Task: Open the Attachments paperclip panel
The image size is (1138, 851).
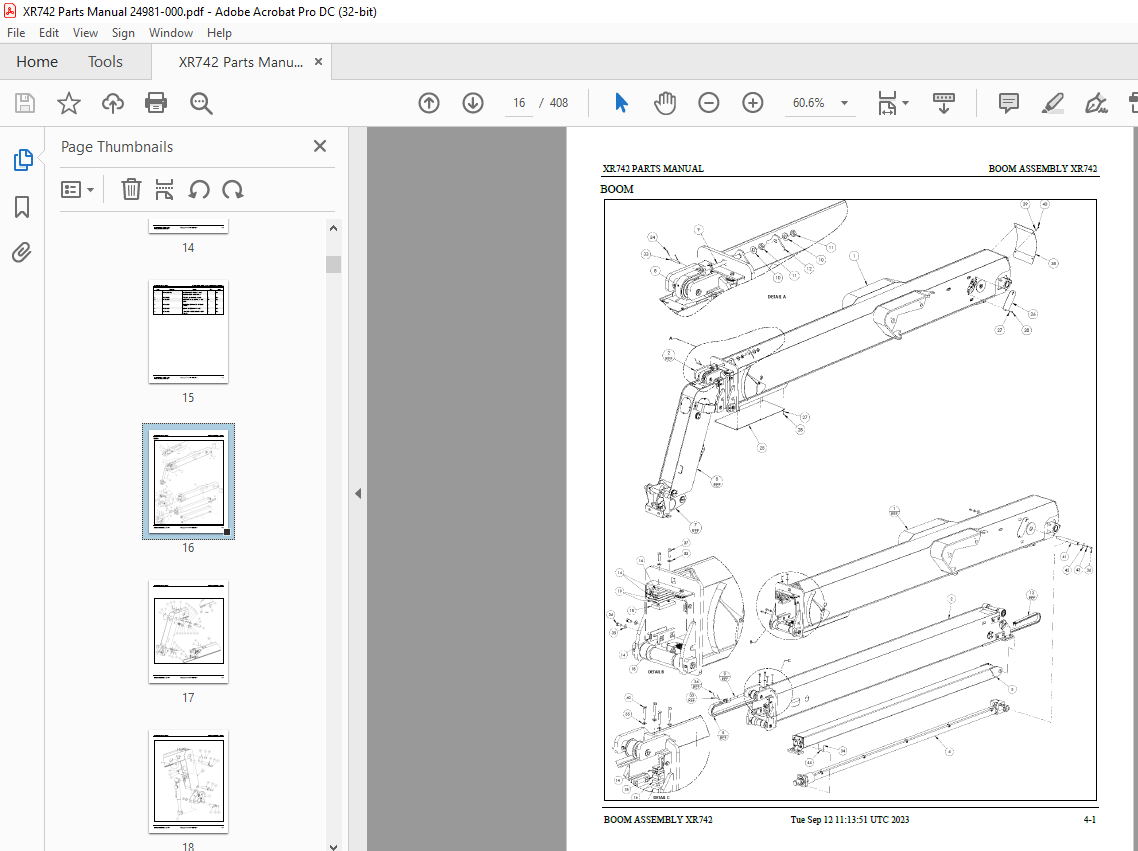Action: 22,252
